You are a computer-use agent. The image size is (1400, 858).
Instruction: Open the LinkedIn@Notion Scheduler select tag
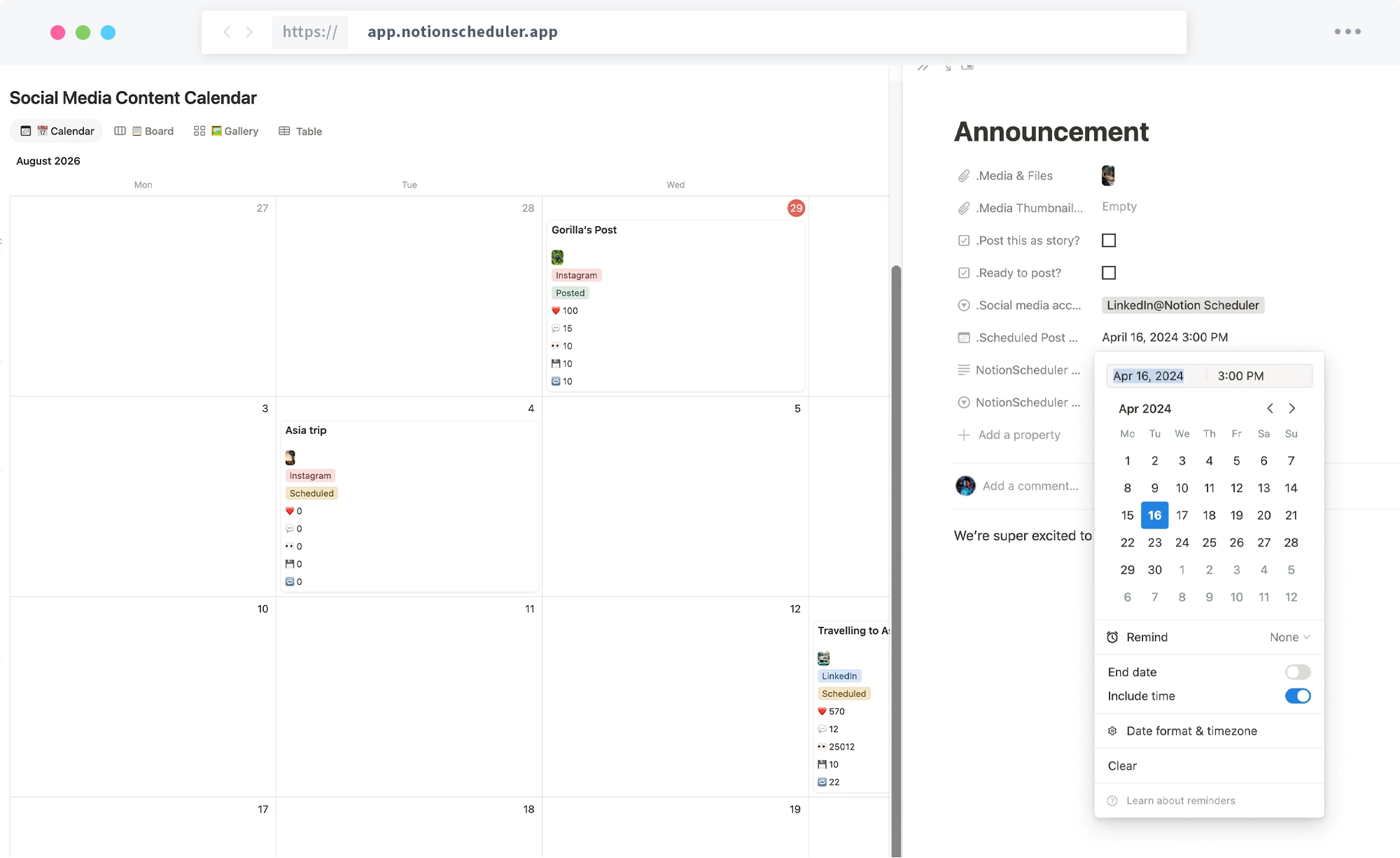1182,305
